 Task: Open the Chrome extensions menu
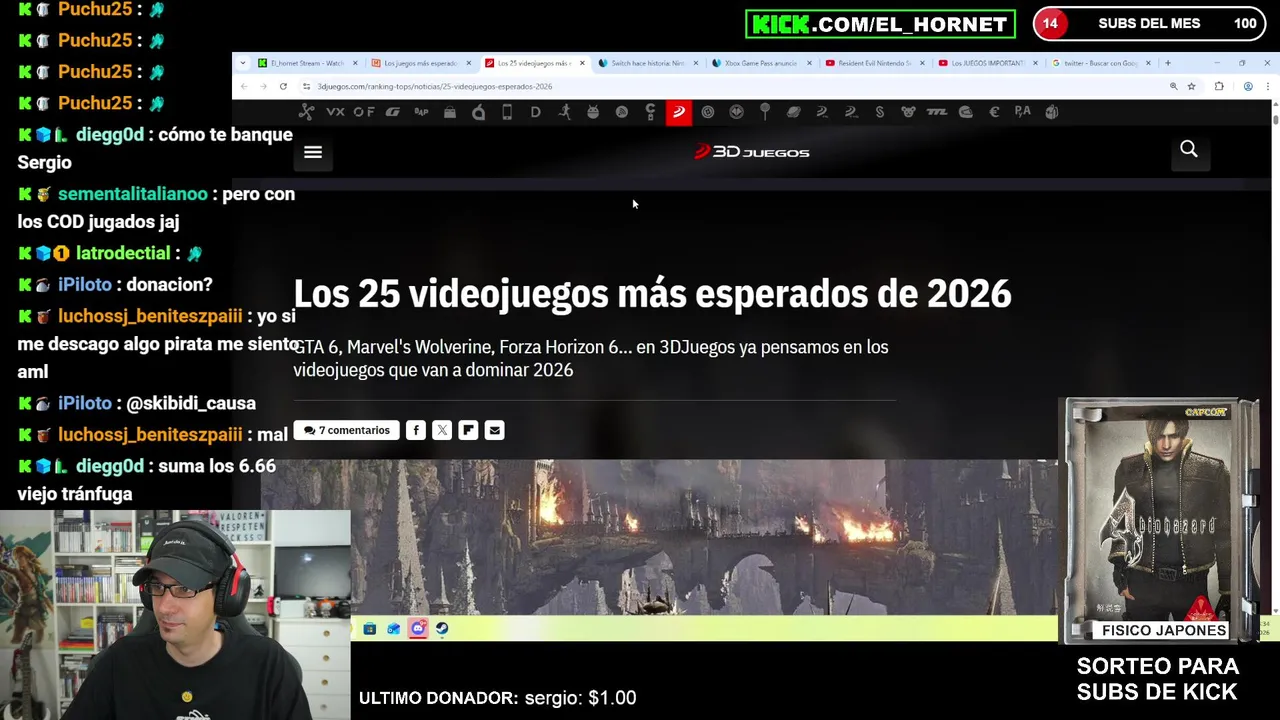(x=1219, y=86)
